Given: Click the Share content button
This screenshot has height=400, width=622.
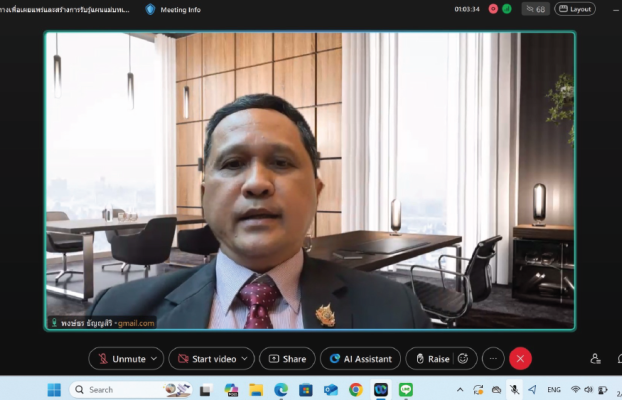Looking at the screenshot, I should click(x=287, y=359).
